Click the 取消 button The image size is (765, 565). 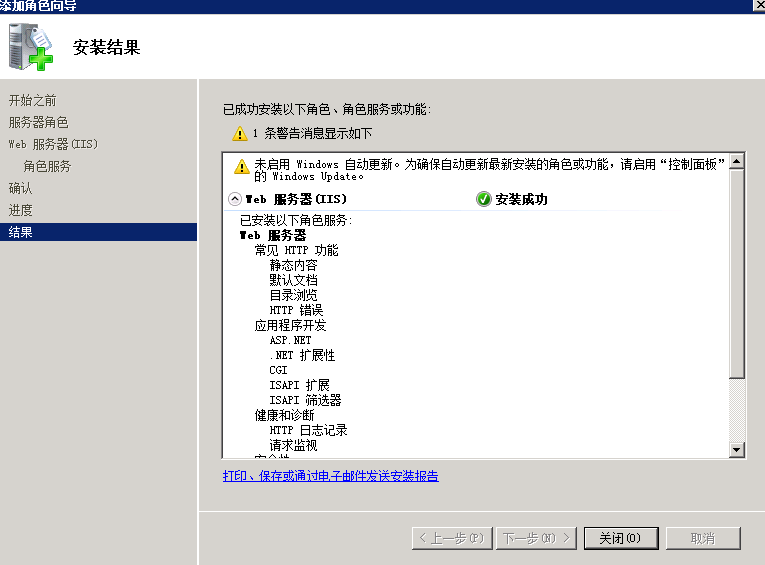click(703, 538)
